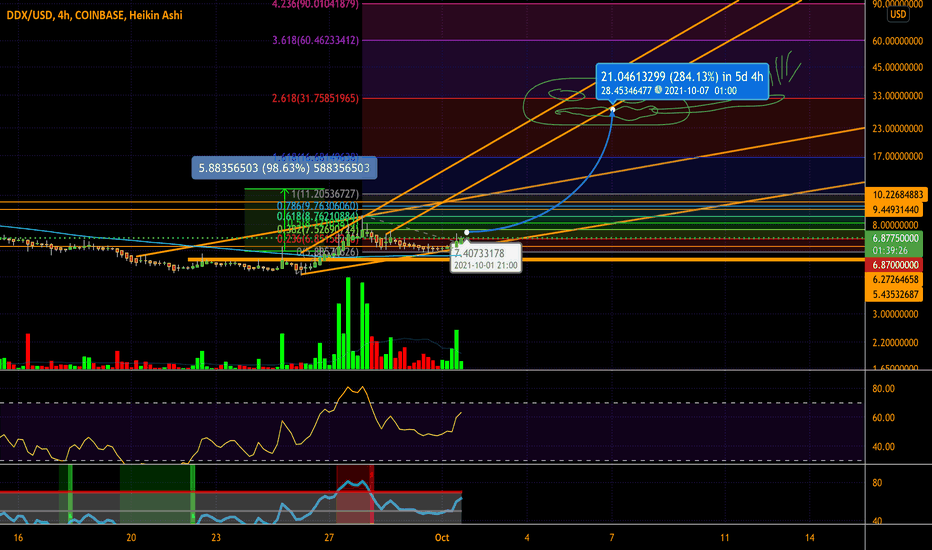Select the 3.618(60.46233412) Fibonacci level label
Image resolution: width=932 pixels, height=550 pixels.
coord(316,40)
